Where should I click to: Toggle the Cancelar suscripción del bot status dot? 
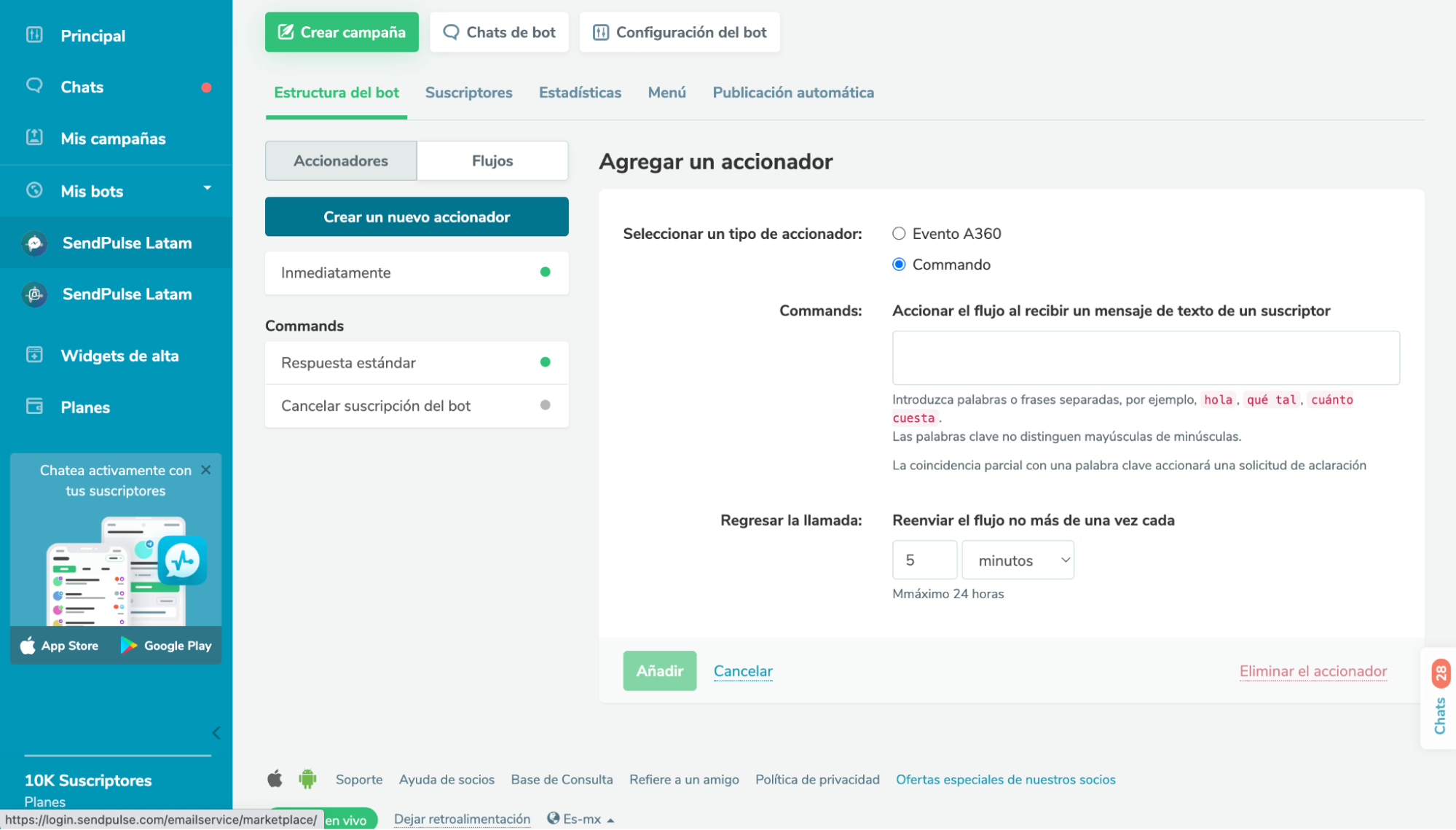point(545,405)
